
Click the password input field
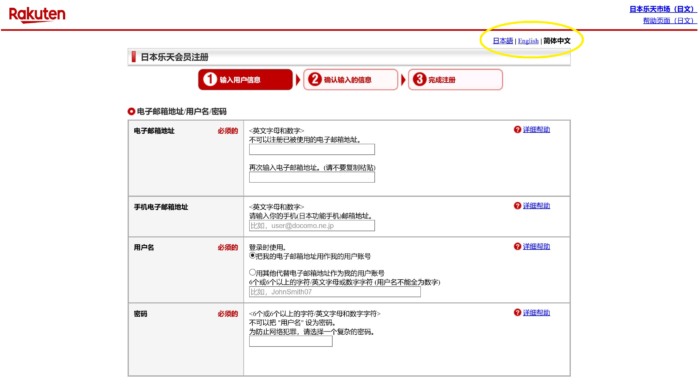point(291,341)
